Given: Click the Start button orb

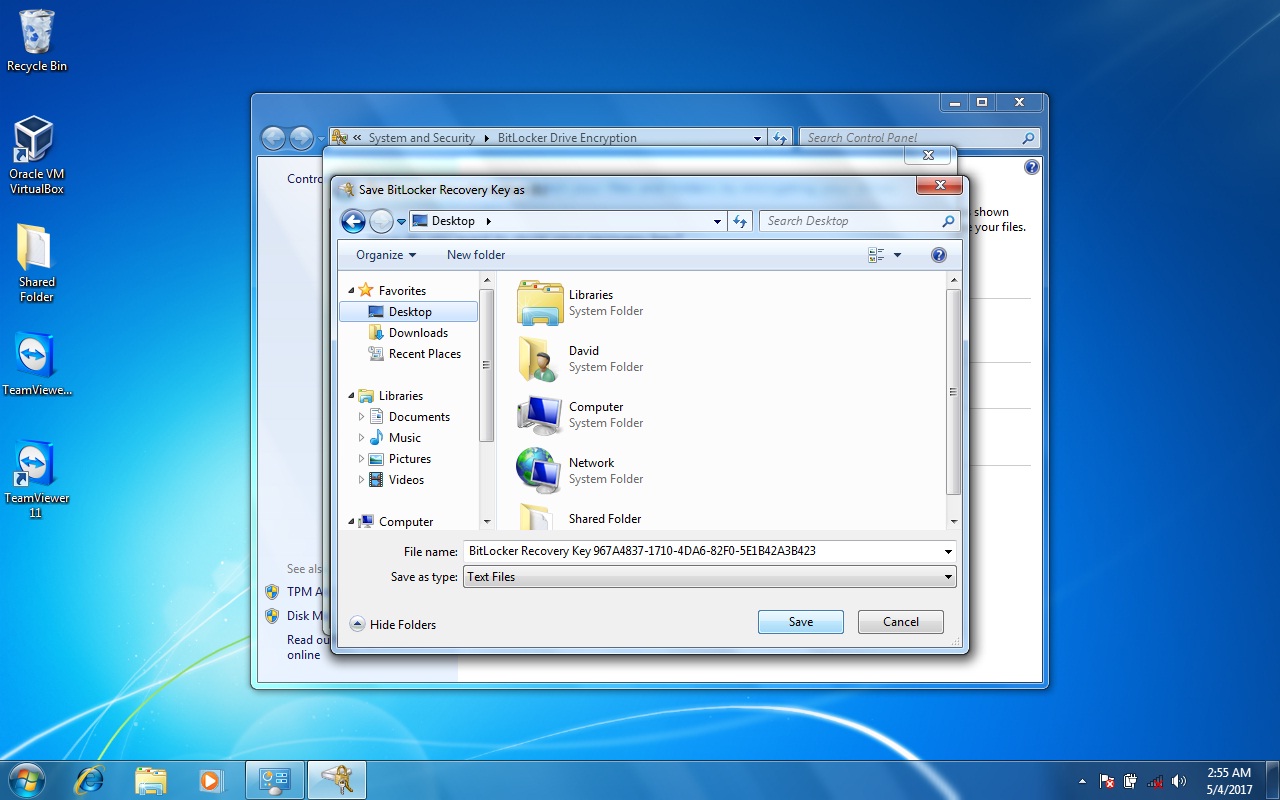Looking at the screenshot, I should pyautogui.click(x=26, y=780).
